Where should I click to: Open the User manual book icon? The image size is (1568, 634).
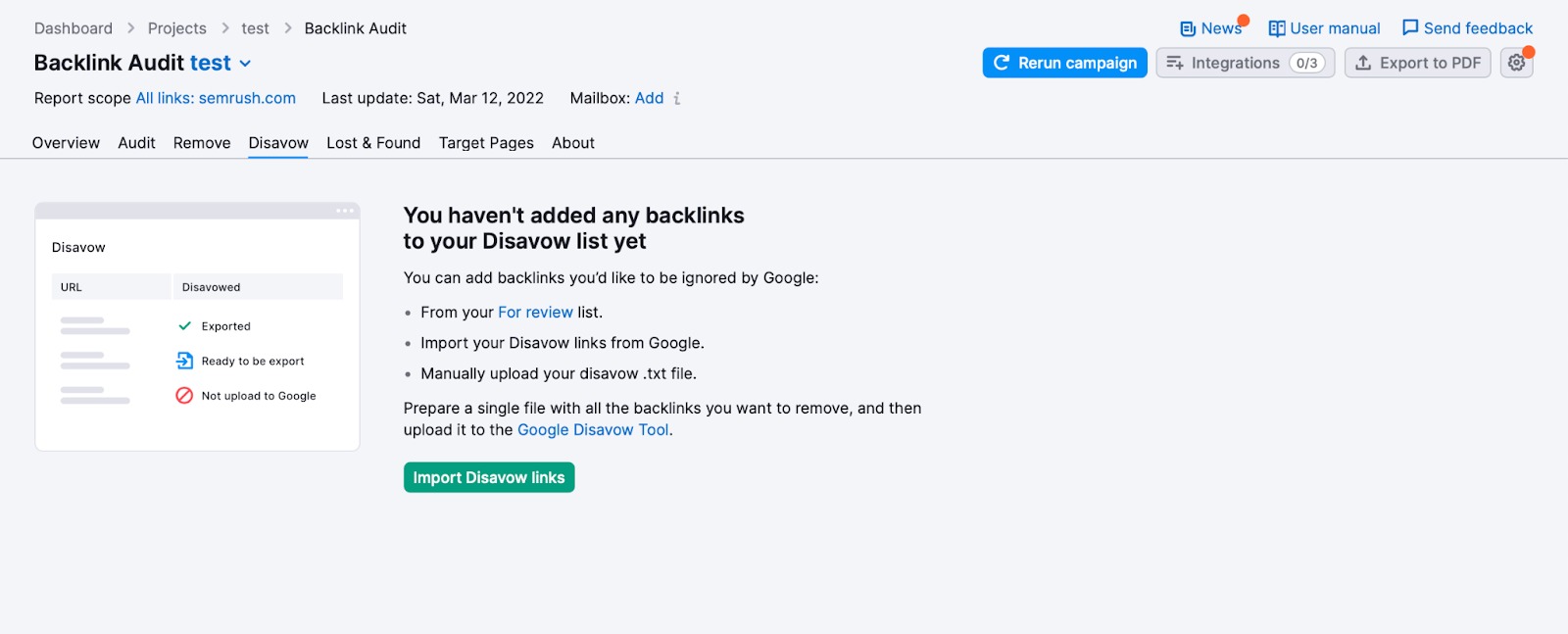(x=1277, y=28)
